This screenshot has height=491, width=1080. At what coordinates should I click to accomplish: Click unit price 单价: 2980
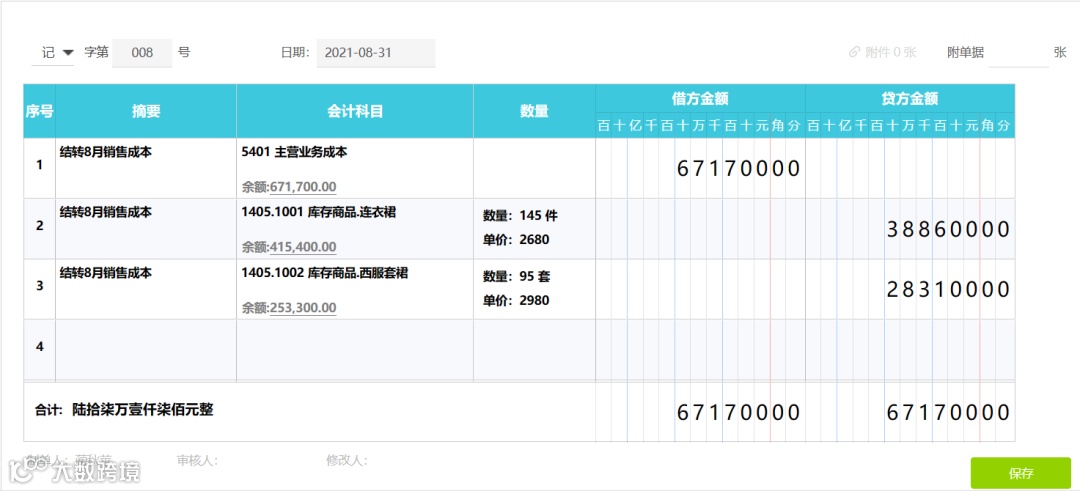tap(516, 300)
